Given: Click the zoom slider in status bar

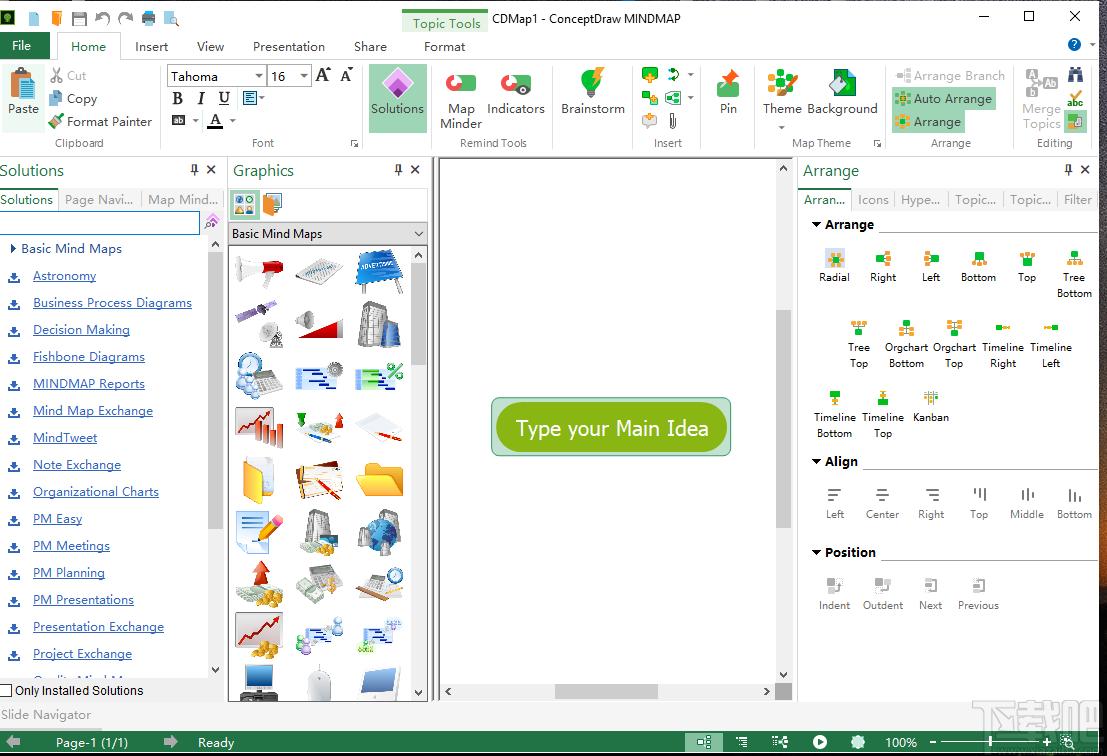Looking at the screenshot, I should tap(991, 742).
